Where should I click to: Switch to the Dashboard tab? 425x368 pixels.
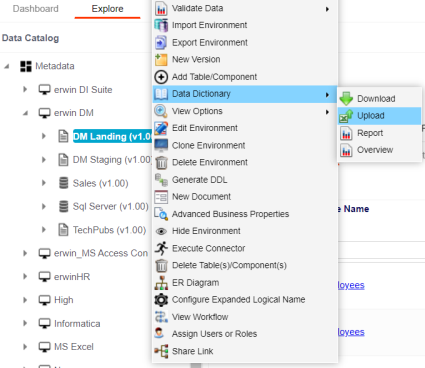click(x=36, y=9)
